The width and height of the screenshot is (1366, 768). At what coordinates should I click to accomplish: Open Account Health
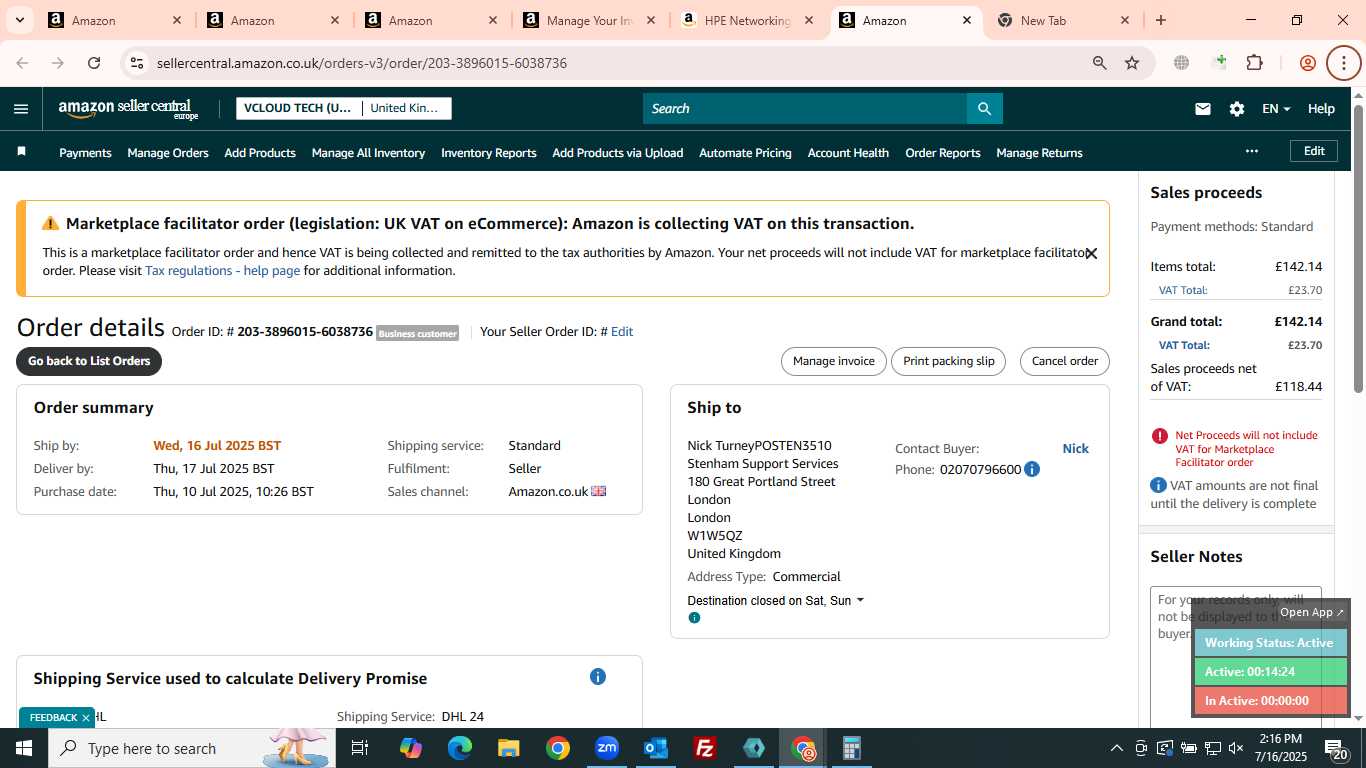(x=848, y=153)
